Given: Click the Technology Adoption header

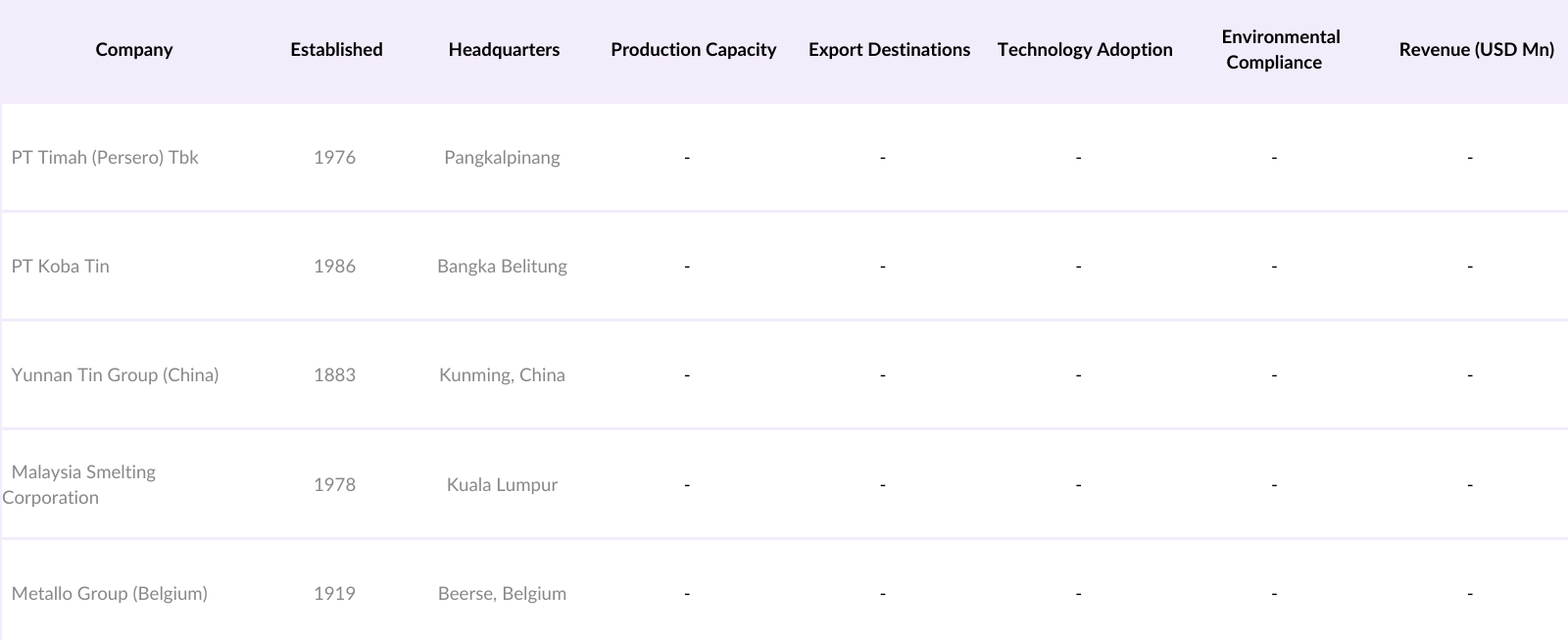Looking at the screenshot, I should (x=1085, y=50).
